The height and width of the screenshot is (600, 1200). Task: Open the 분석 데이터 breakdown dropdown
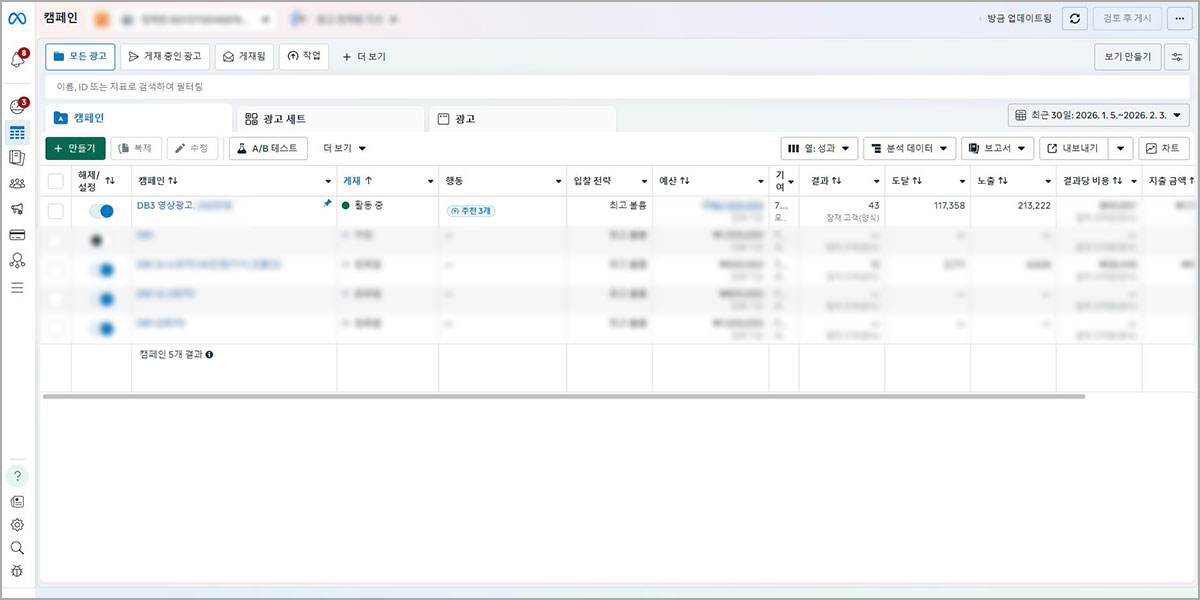[909, 148]
